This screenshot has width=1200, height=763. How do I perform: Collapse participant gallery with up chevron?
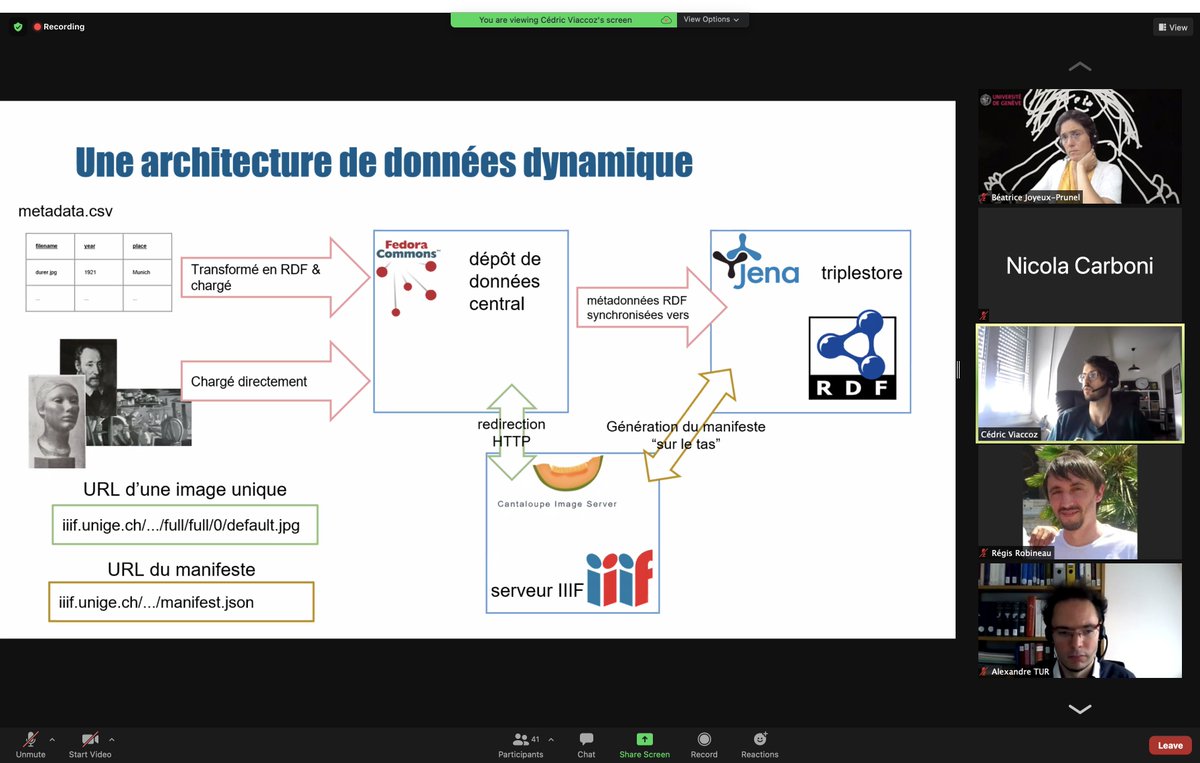coord(1079,66)
